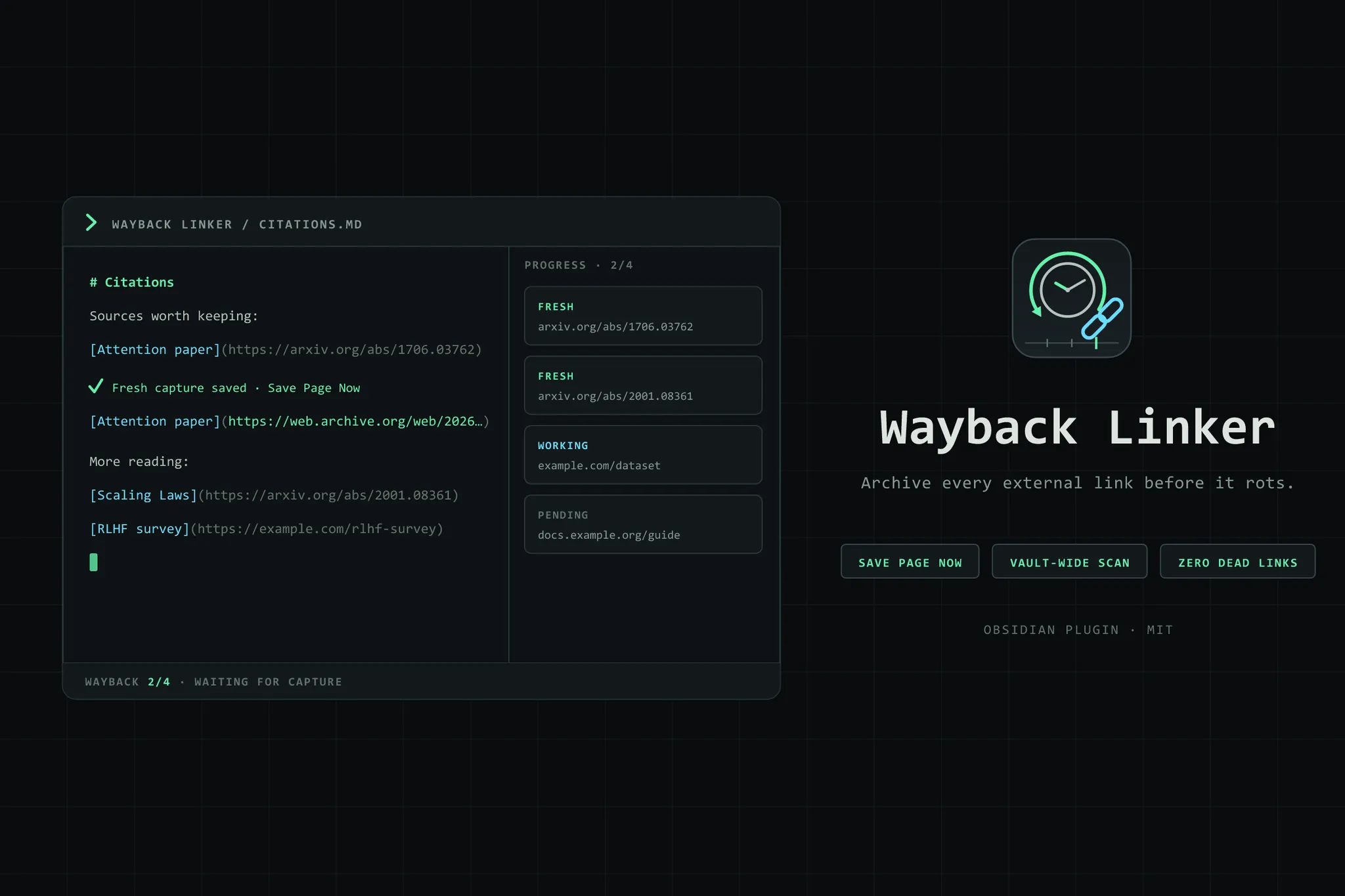The width and height of the screenshot is (1345, 896).
Task: Open the Attention paper web.archive.org link
Action: 290,421
